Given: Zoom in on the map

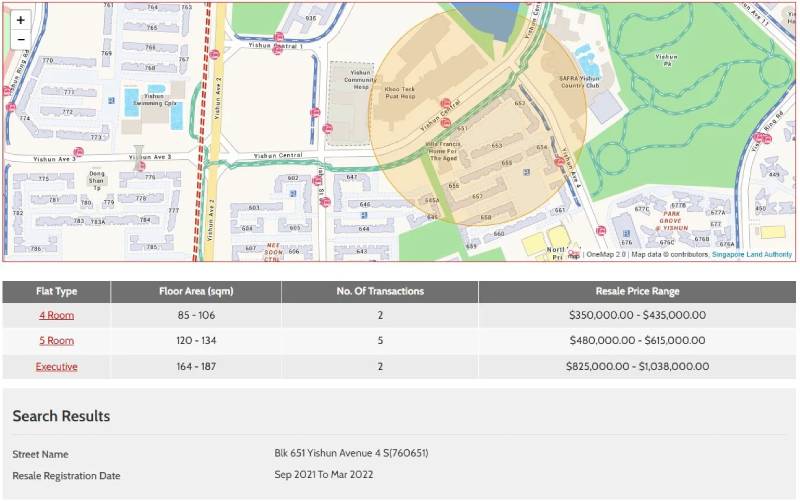Looking at the screenshot, I should point(20,20).
